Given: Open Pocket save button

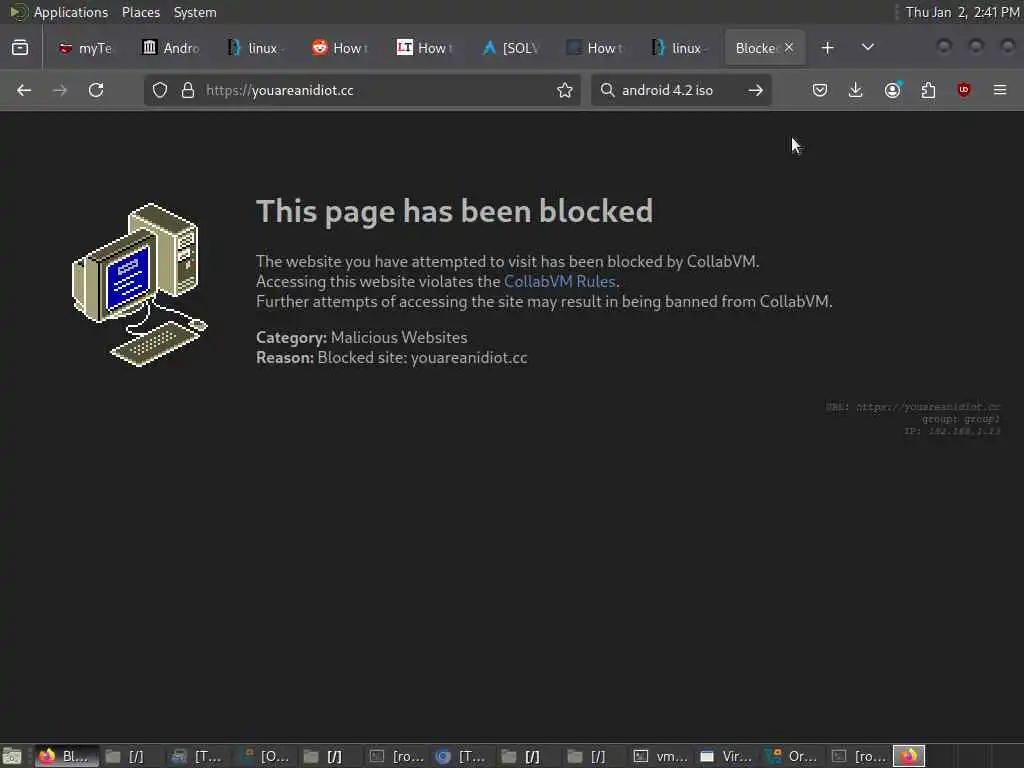Looking at the screenshot, I should coord(820,90).
